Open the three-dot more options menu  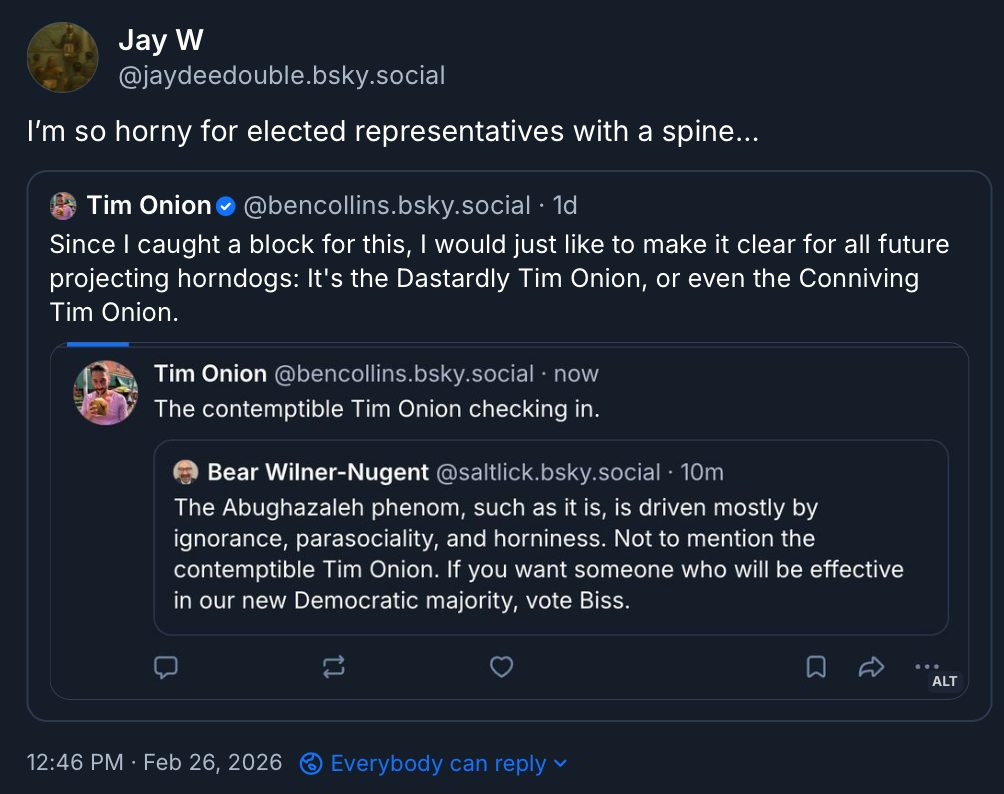click(926, 666)
